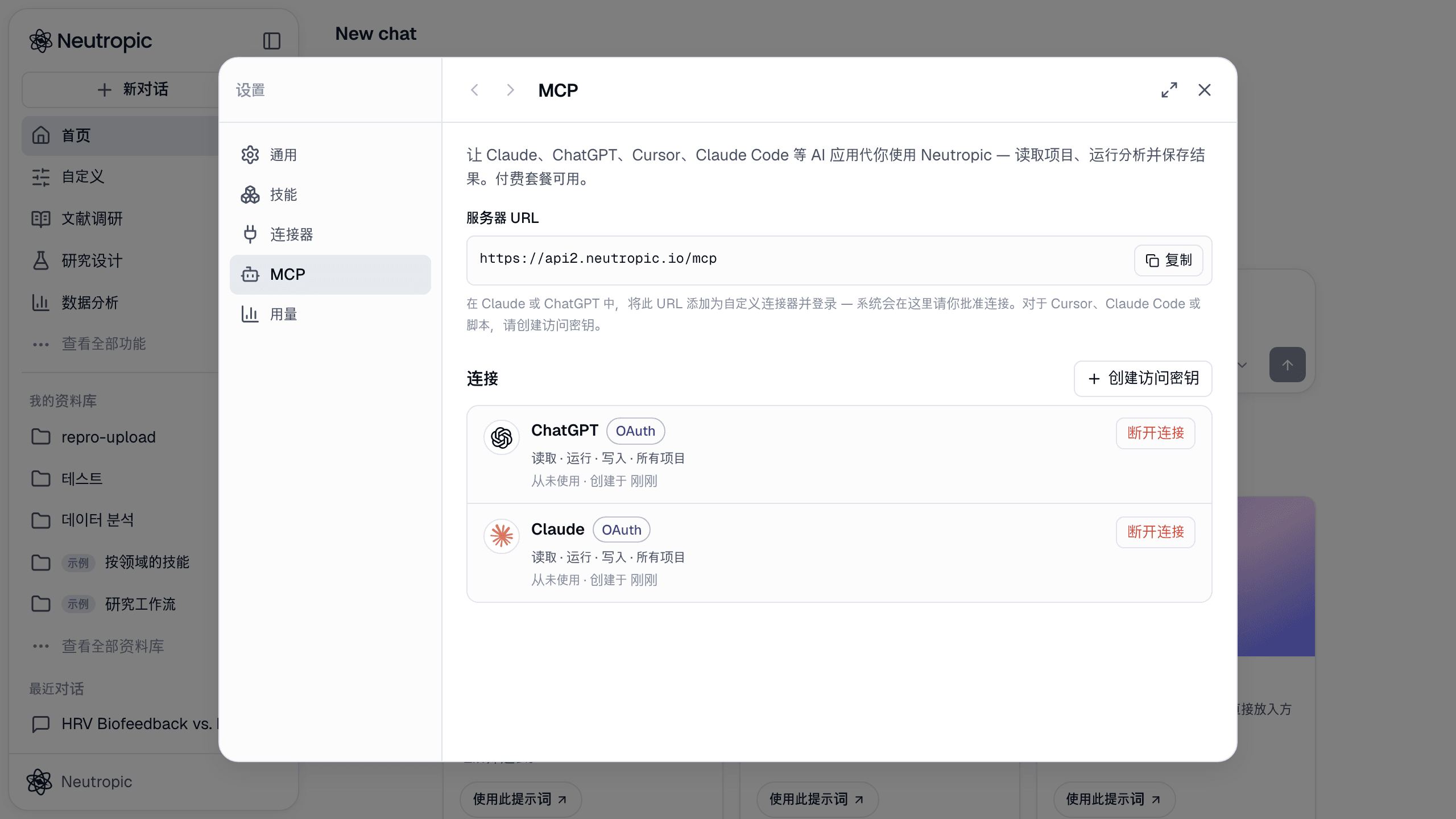
Task: Click the ChatGPT OAuth badge
Action: tap(635, 431)
